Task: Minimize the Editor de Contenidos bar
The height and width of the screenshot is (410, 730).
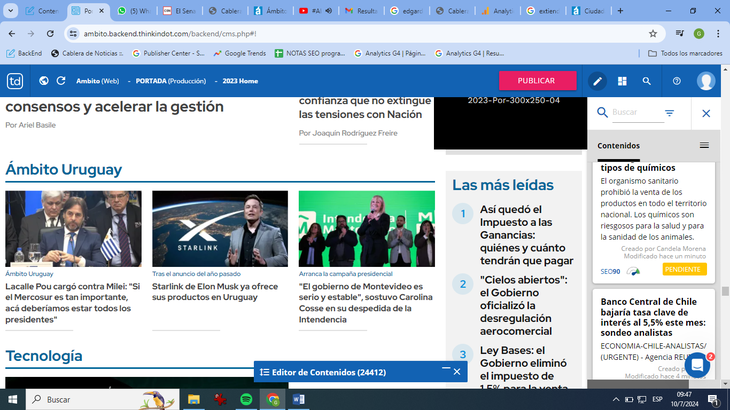Action: (446, 369)
